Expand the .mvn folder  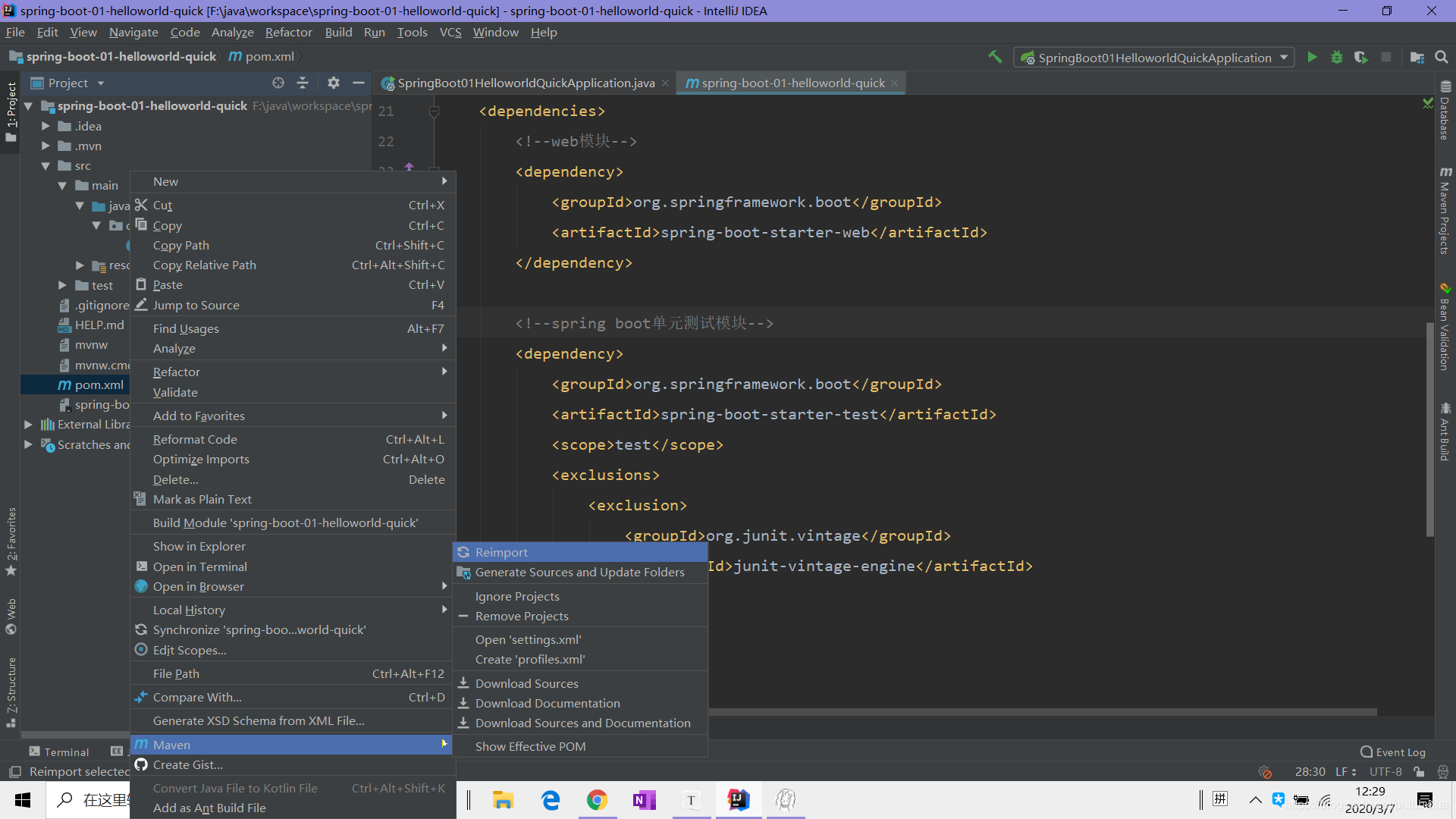pyautogui.click(x=45, y=146)
